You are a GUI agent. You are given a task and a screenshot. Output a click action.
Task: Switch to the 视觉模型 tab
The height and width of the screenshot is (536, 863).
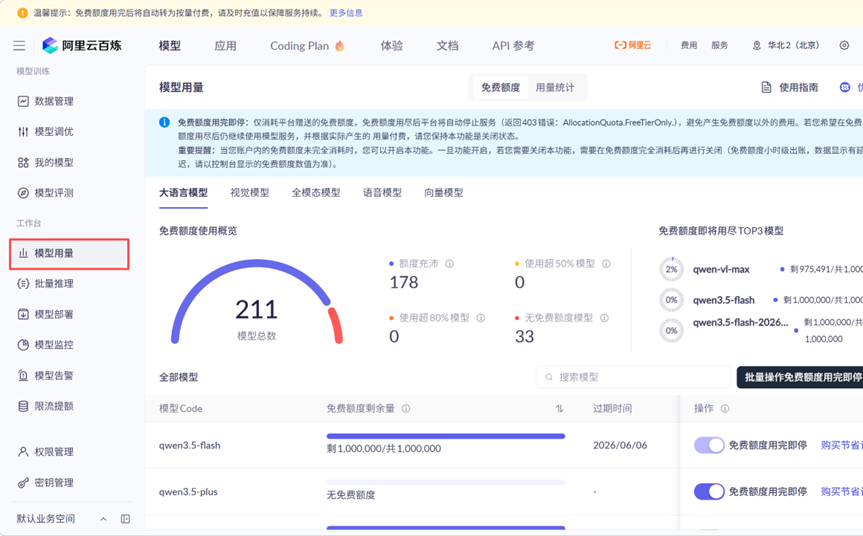coord(249,193)
